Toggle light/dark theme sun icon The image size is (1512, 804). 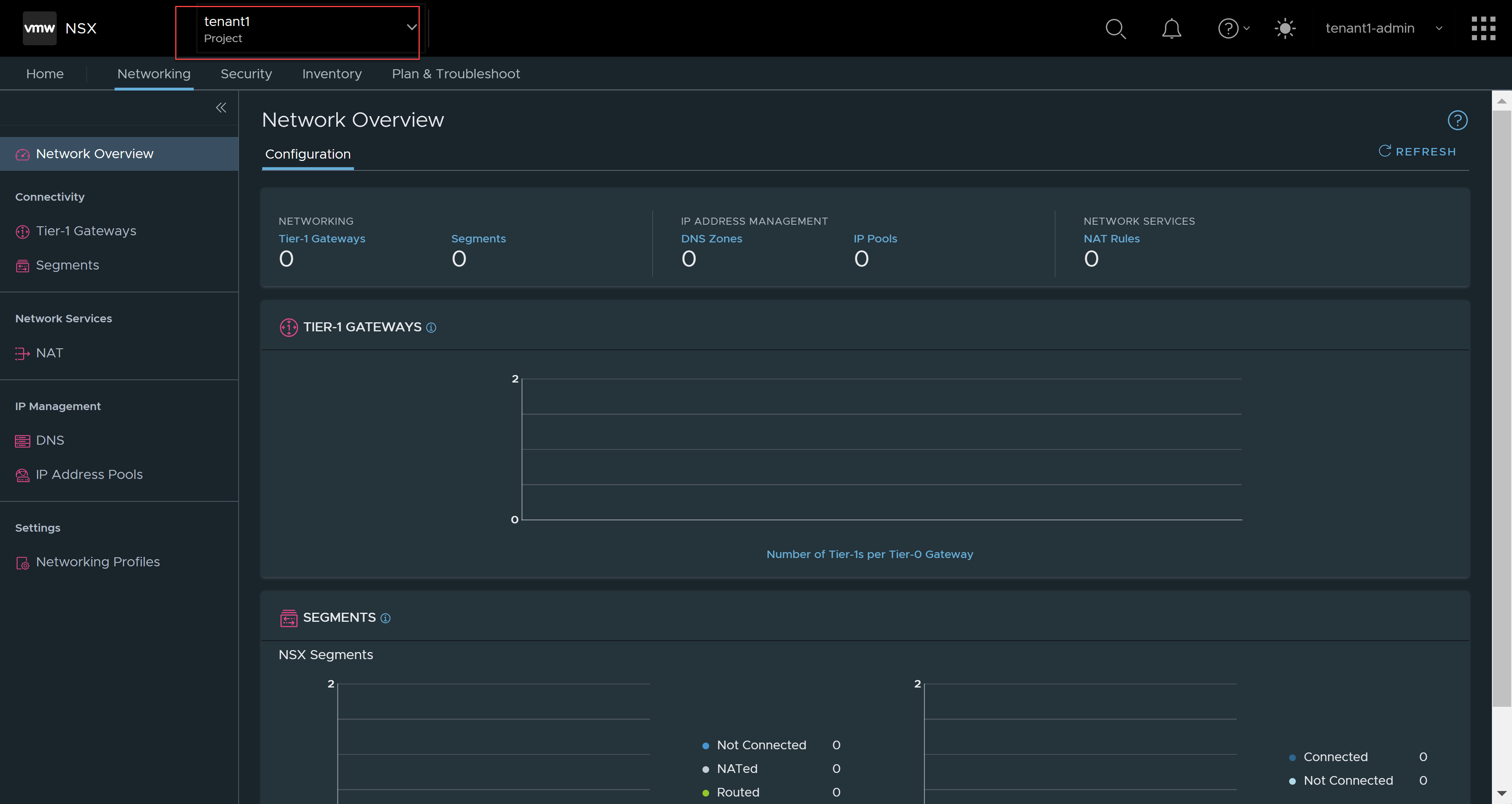pyautogui.click(x=1286, y=28)
